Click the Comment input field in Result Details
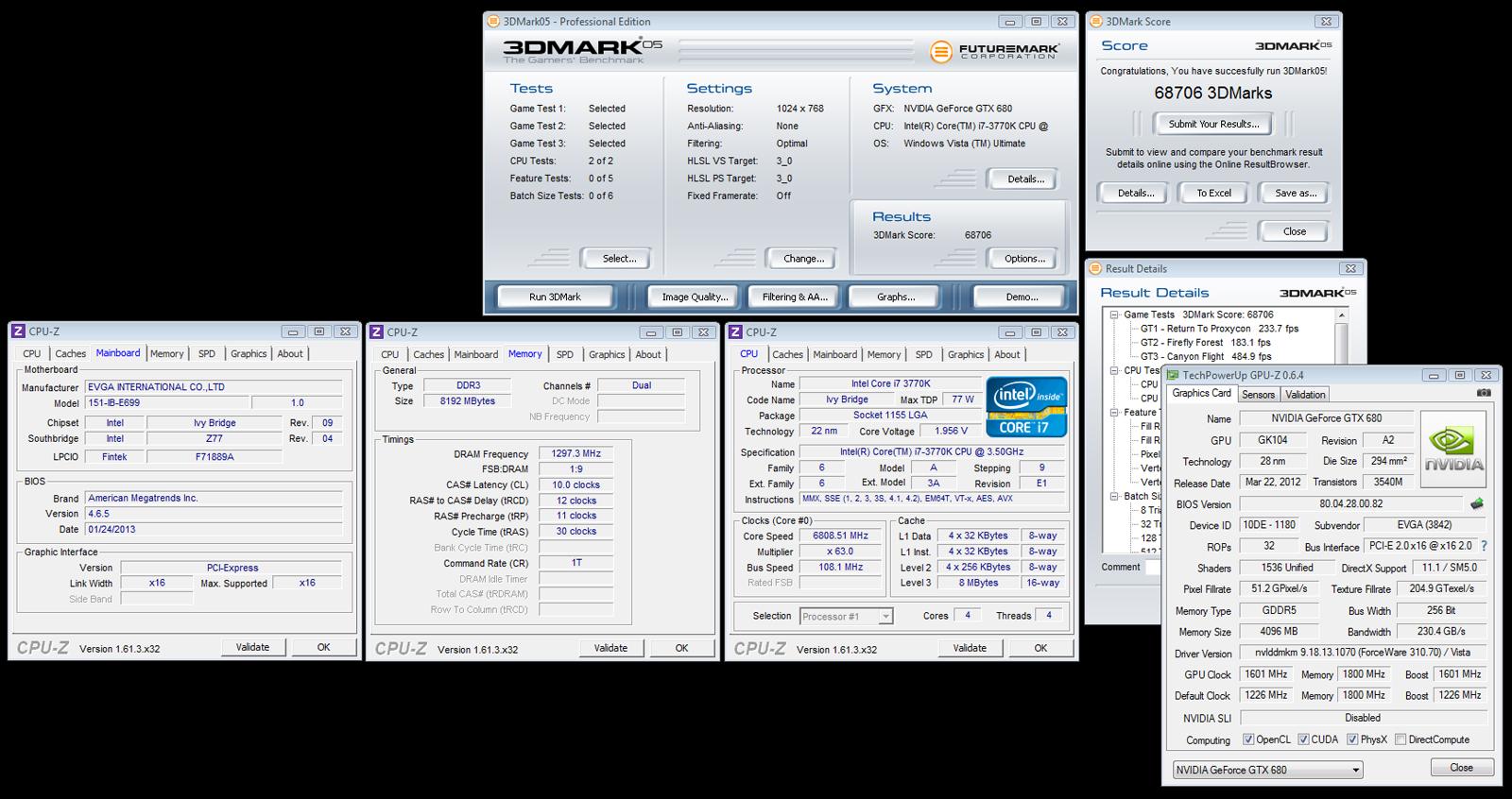Viewport: 1512px width, 799px height. 1153,567
